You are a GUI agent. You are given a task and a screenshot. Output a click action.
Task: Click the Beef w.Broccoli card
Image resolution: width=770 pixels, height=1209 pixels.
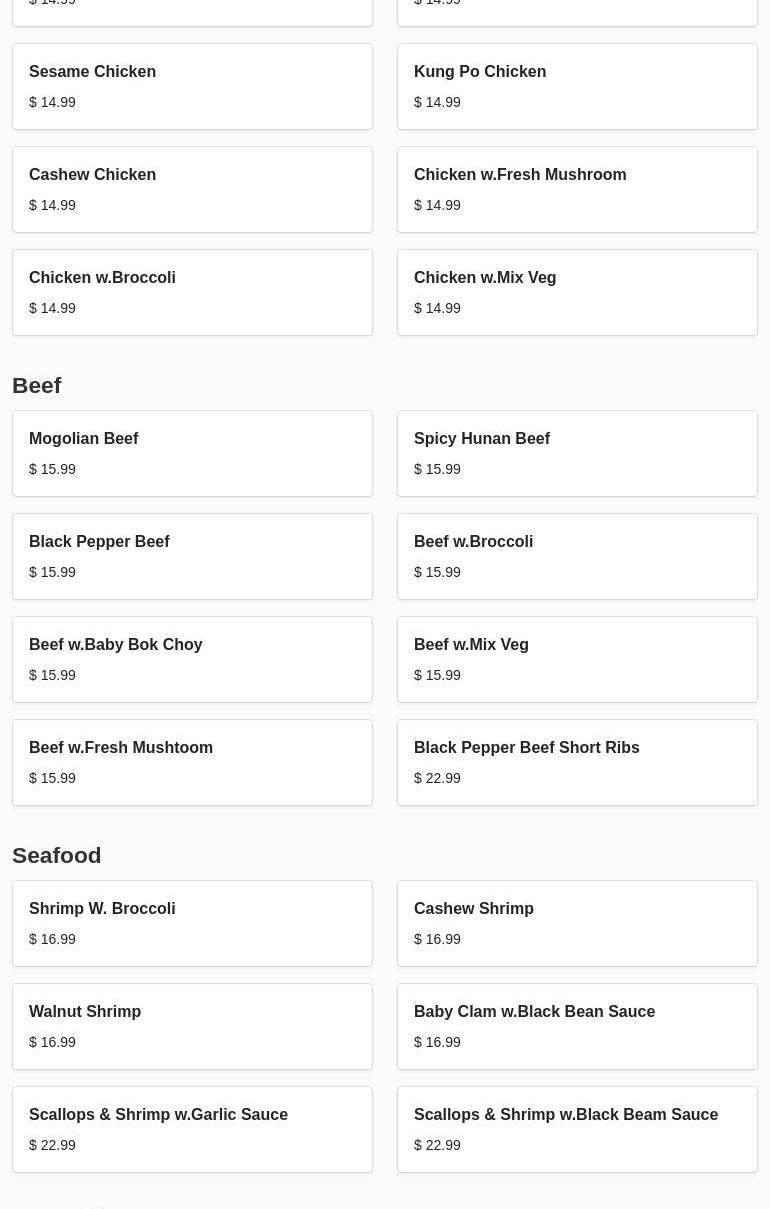(577, 556)
